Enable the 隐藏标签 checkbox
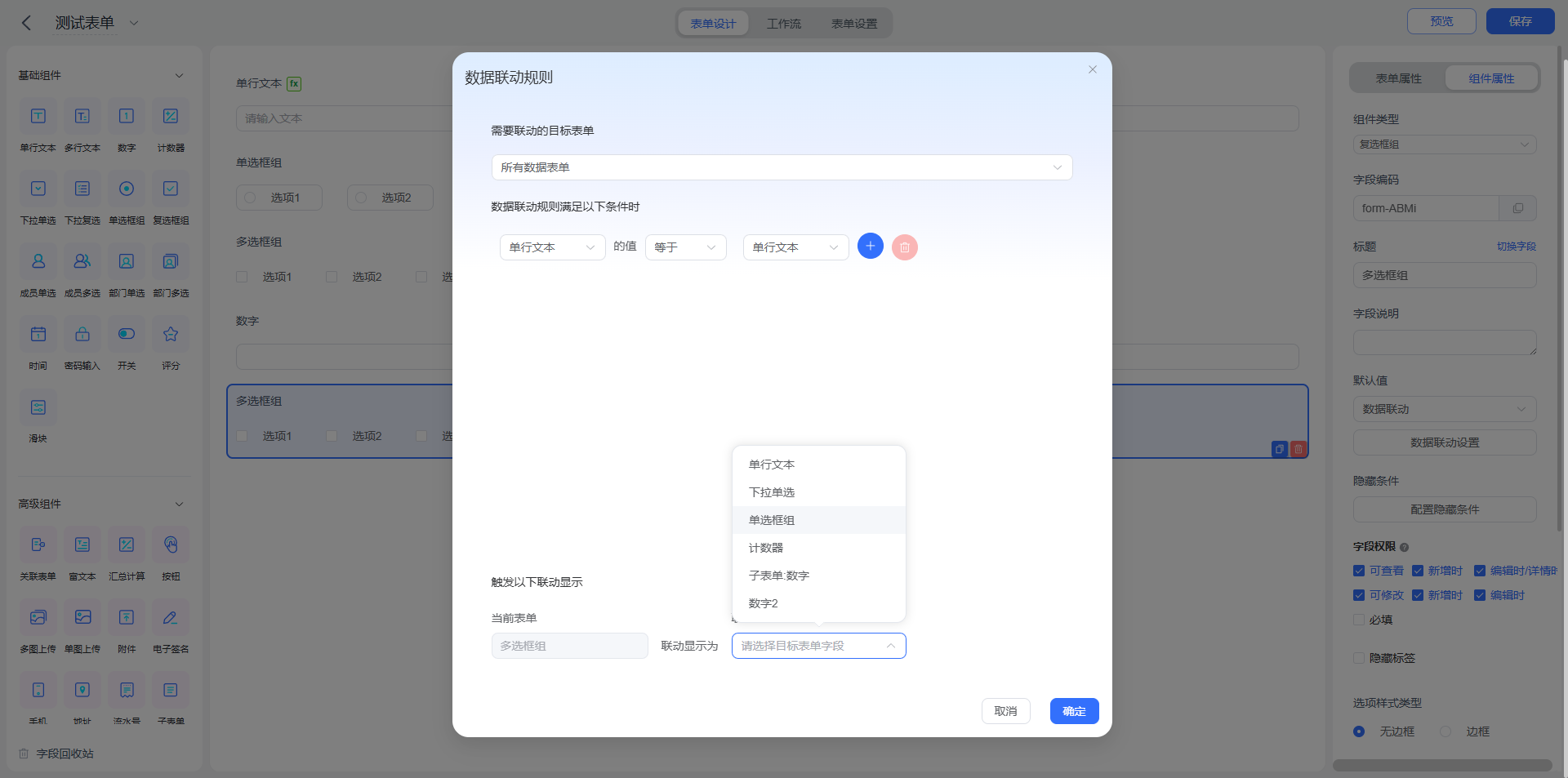 tap(1359, 658)
